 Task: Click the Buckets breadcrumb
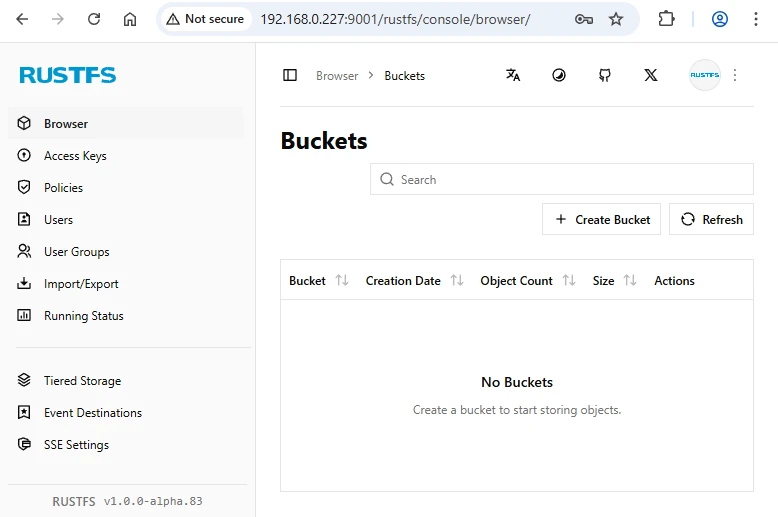pyautogui.click(x=404, y=76)
